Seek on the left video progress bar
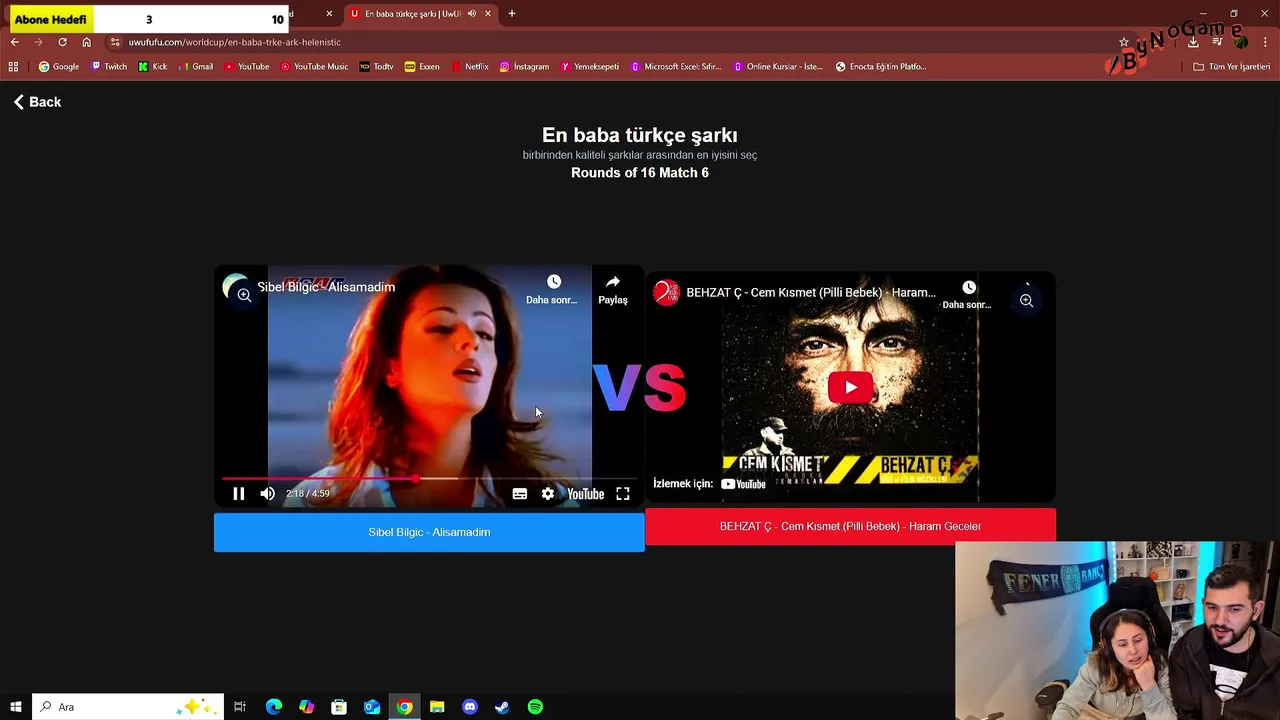This screenshot has width=1280, height=720. [429, 479]
